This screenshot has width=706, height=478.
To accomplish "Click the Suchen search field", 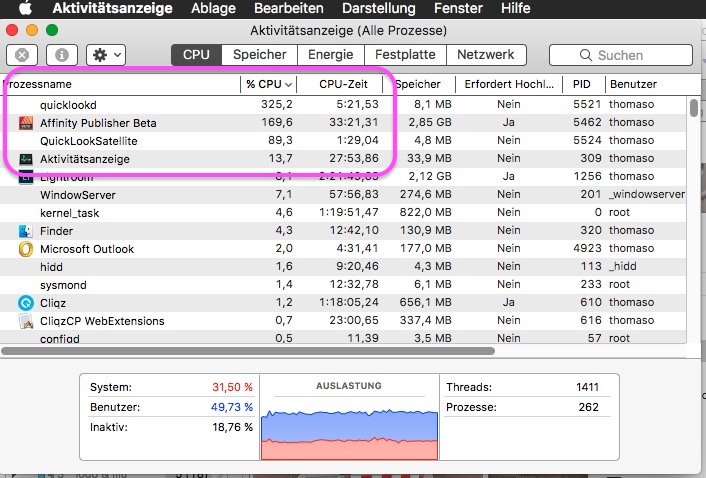I will tap(620, 55).
